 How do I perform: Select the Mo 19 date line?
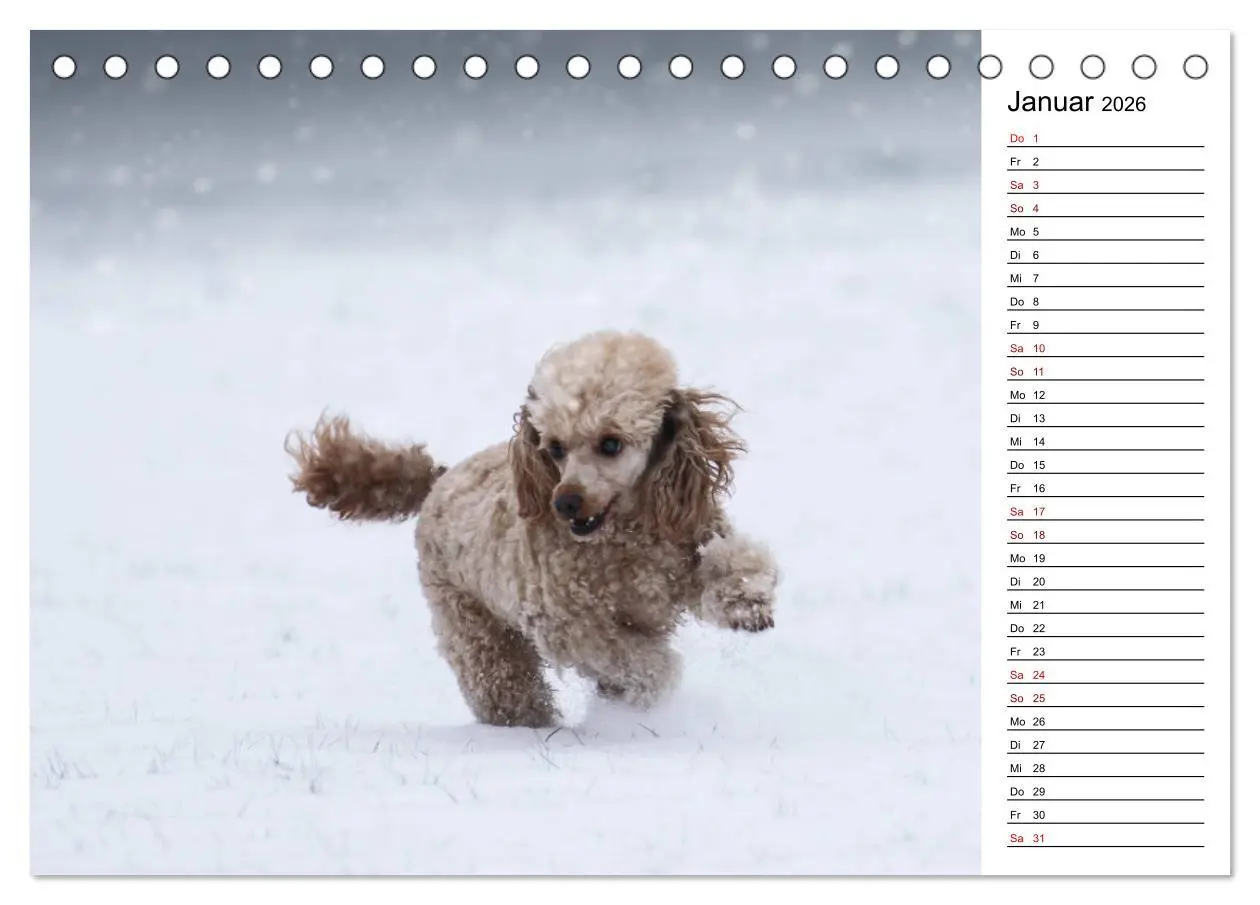[1106, 559]
